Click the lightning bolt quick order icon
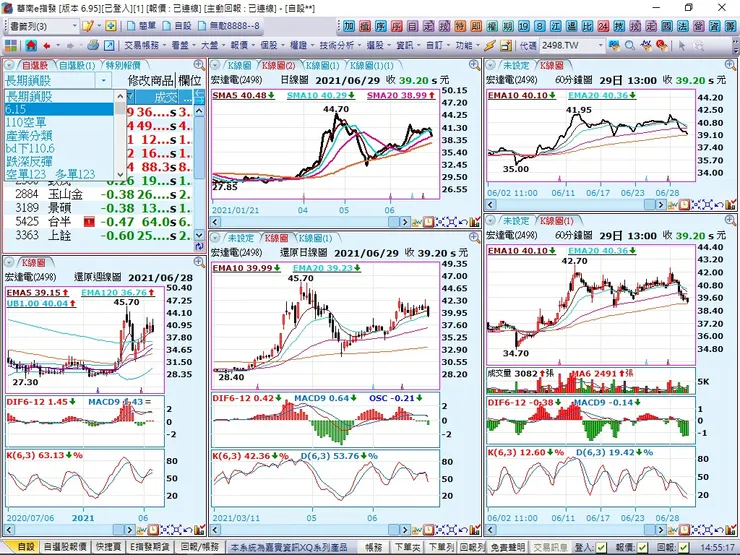 point(490,45)
